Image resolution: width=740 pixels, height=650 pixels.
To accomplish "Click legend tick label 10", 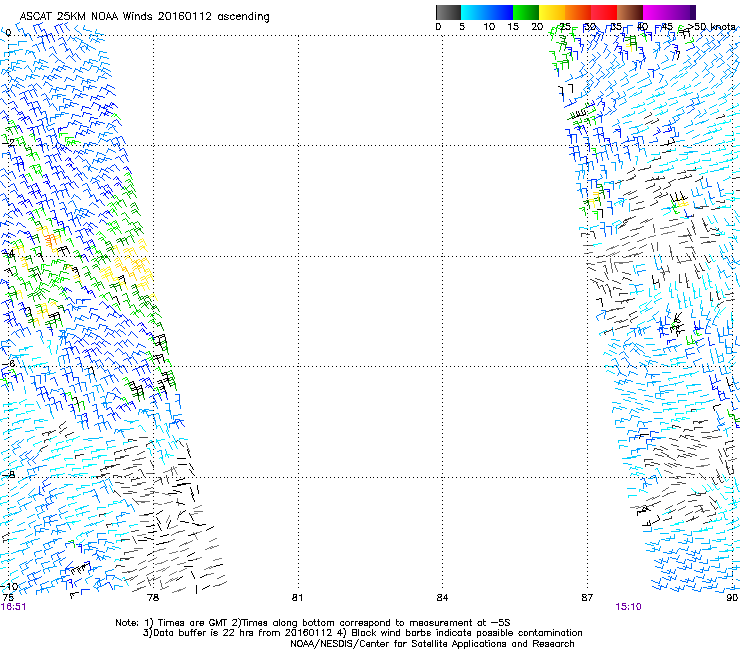I will pos(489,27).
